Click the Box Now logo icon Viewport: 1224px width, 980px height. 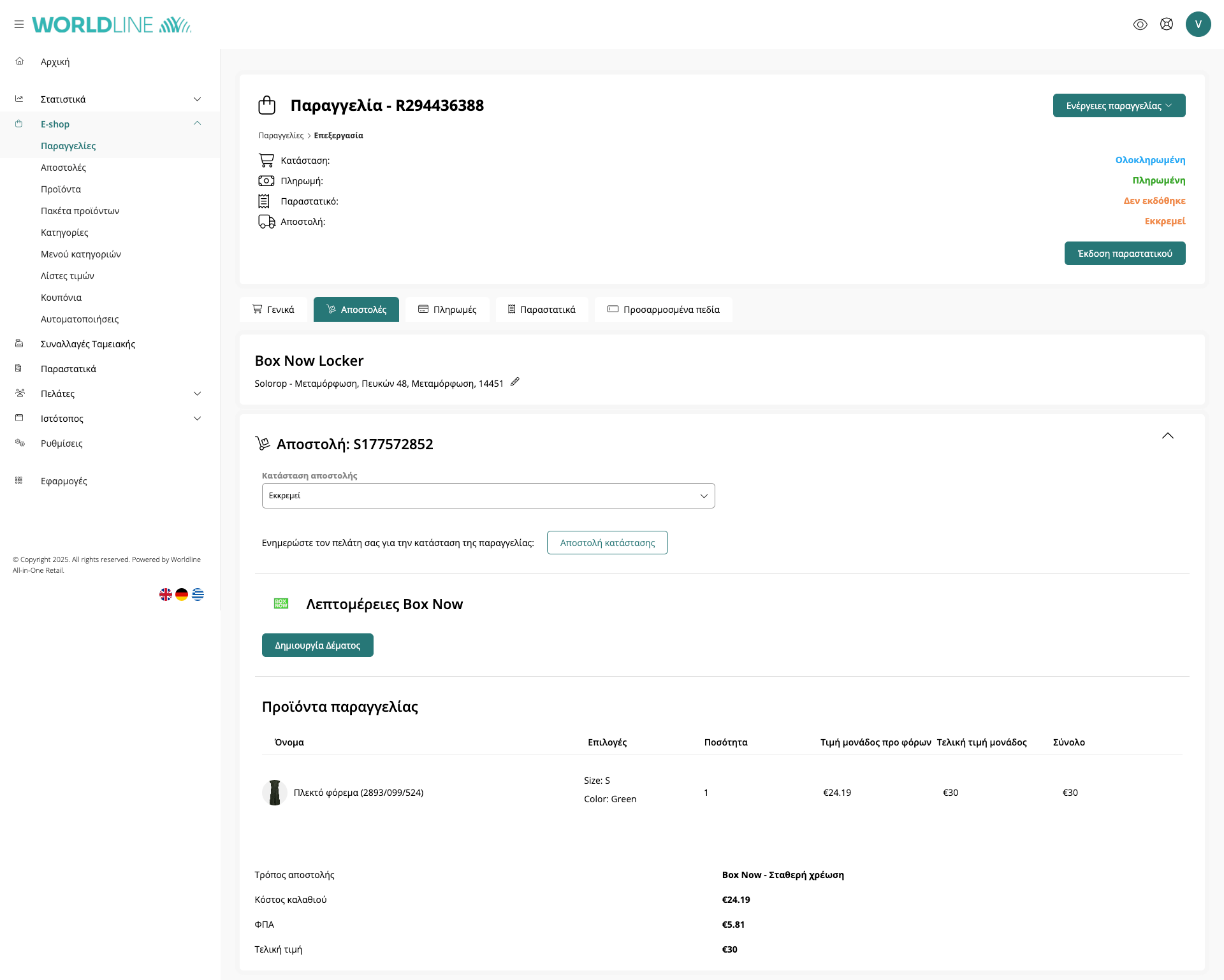coord(281,603)
